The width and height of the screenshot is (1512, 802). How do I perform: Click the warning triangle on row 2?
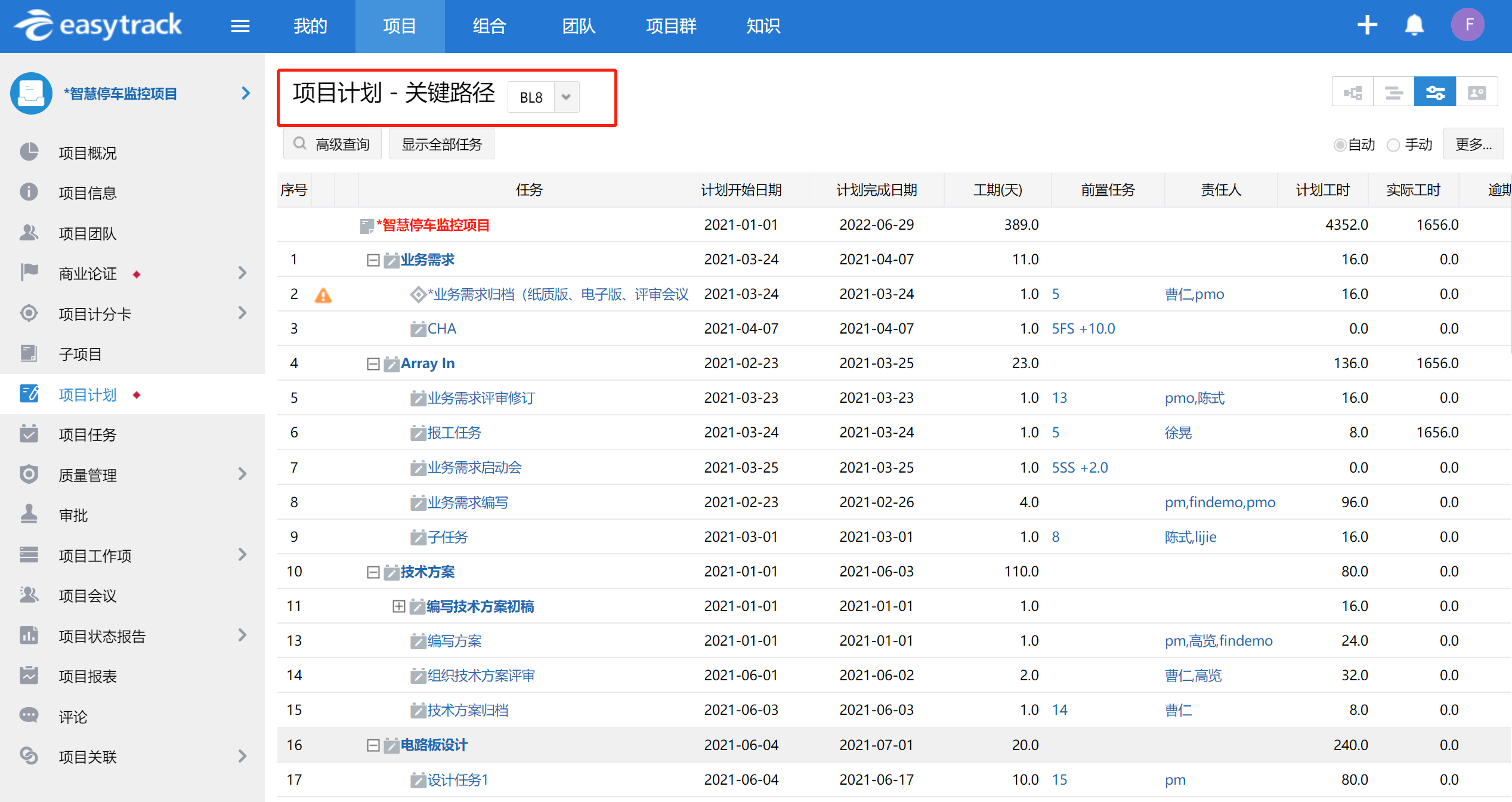pyautogui.click(x=323, y=295)
